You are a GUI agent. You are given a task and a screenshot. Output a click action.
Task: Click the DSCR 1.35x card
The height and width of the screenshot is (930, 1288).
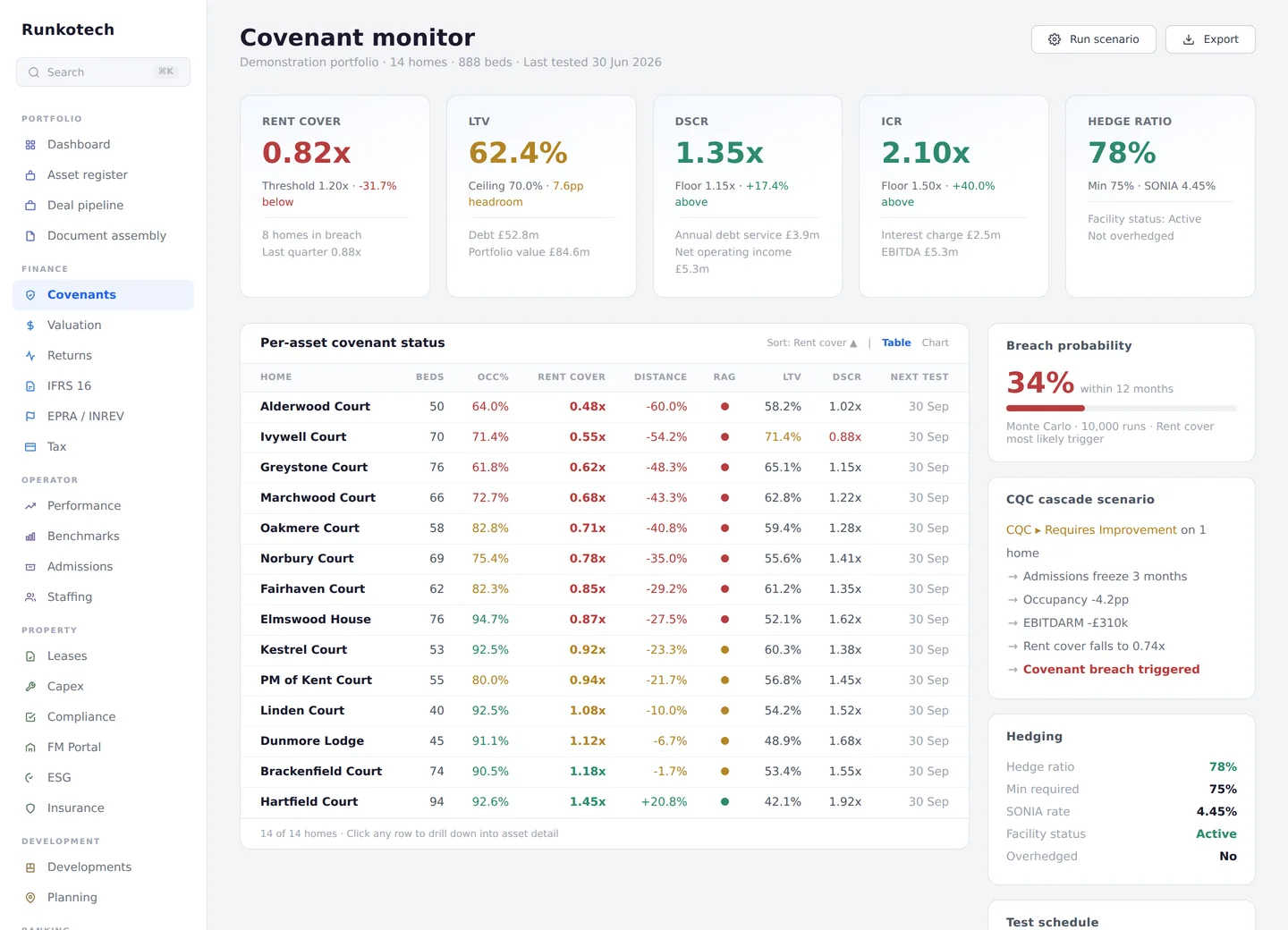click(x=748, y=197)
